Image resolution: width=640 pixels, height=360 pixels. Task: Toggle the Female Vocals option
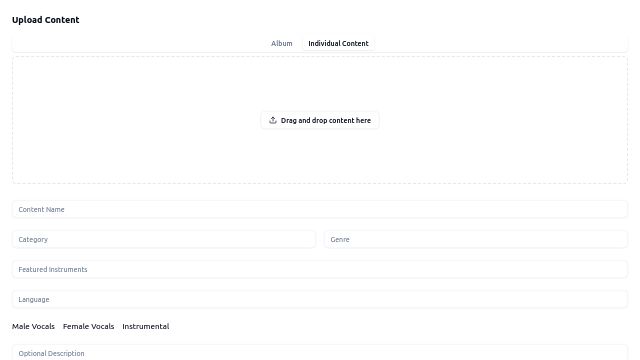click(x=88, y=326)
